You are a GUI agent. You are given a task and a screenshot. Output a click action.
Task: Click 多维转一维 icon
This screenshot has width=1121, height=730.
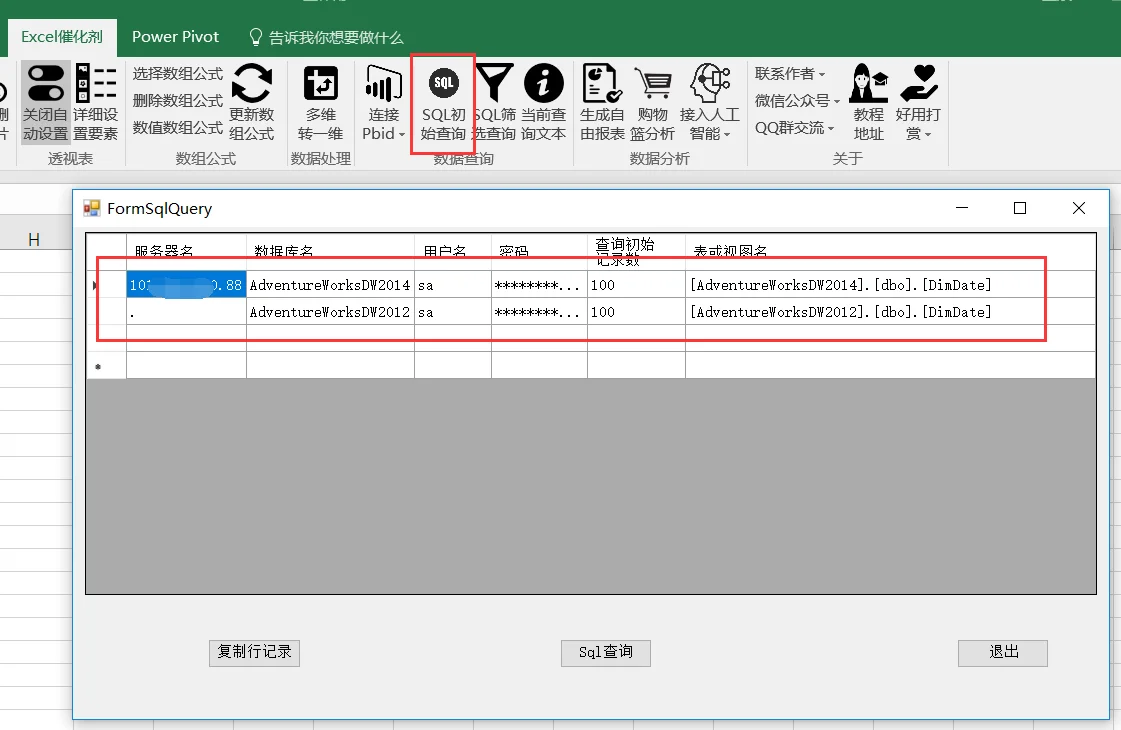click(x=320, y=84)
